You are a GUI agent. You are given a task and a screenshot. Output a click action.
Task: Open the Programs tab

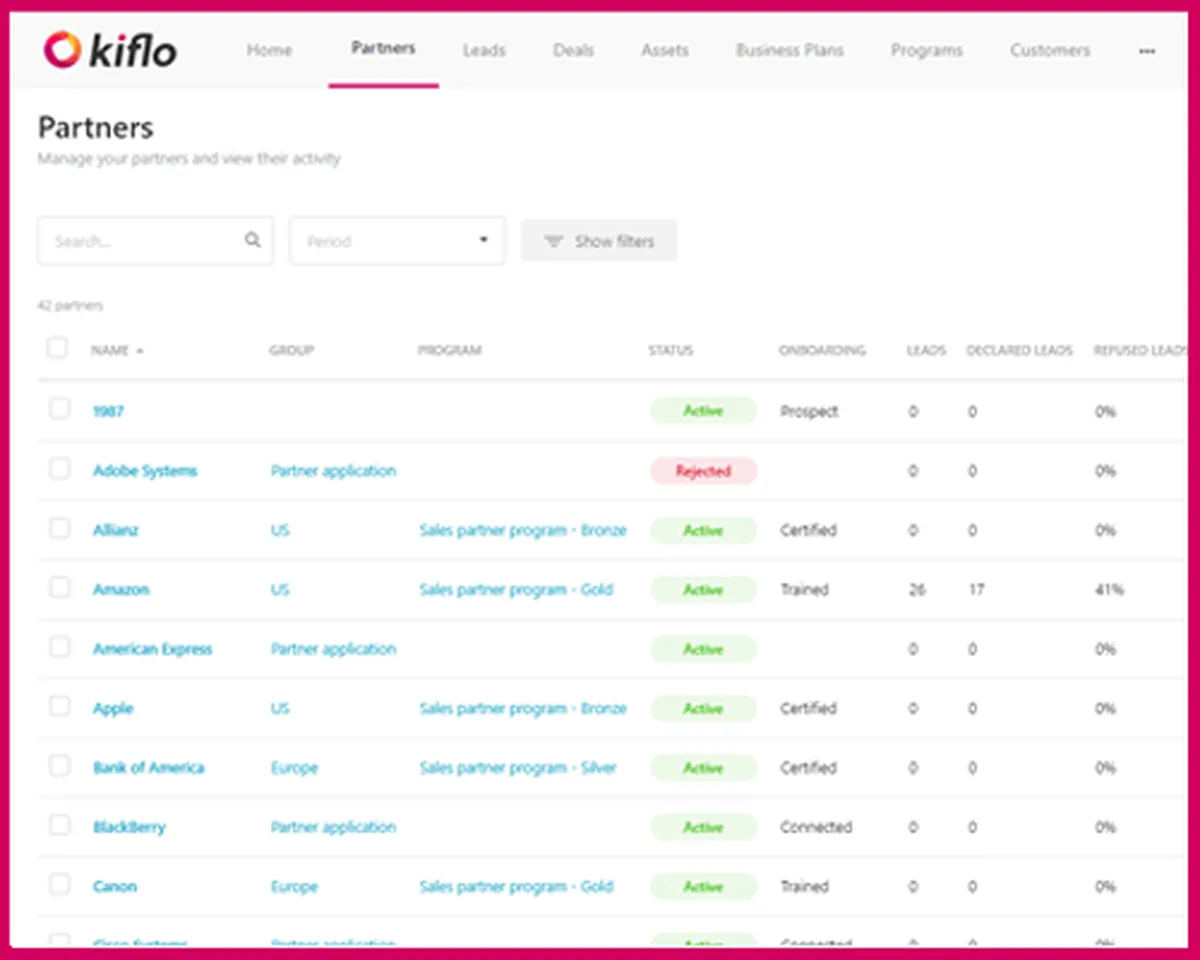click(927, 50)
